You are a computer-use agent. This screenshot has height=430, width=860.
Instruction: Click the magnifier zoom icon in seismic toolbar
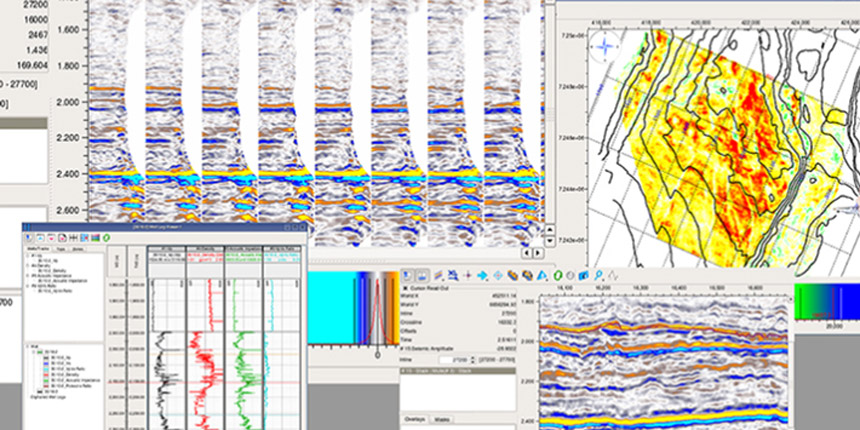[597, 276]
